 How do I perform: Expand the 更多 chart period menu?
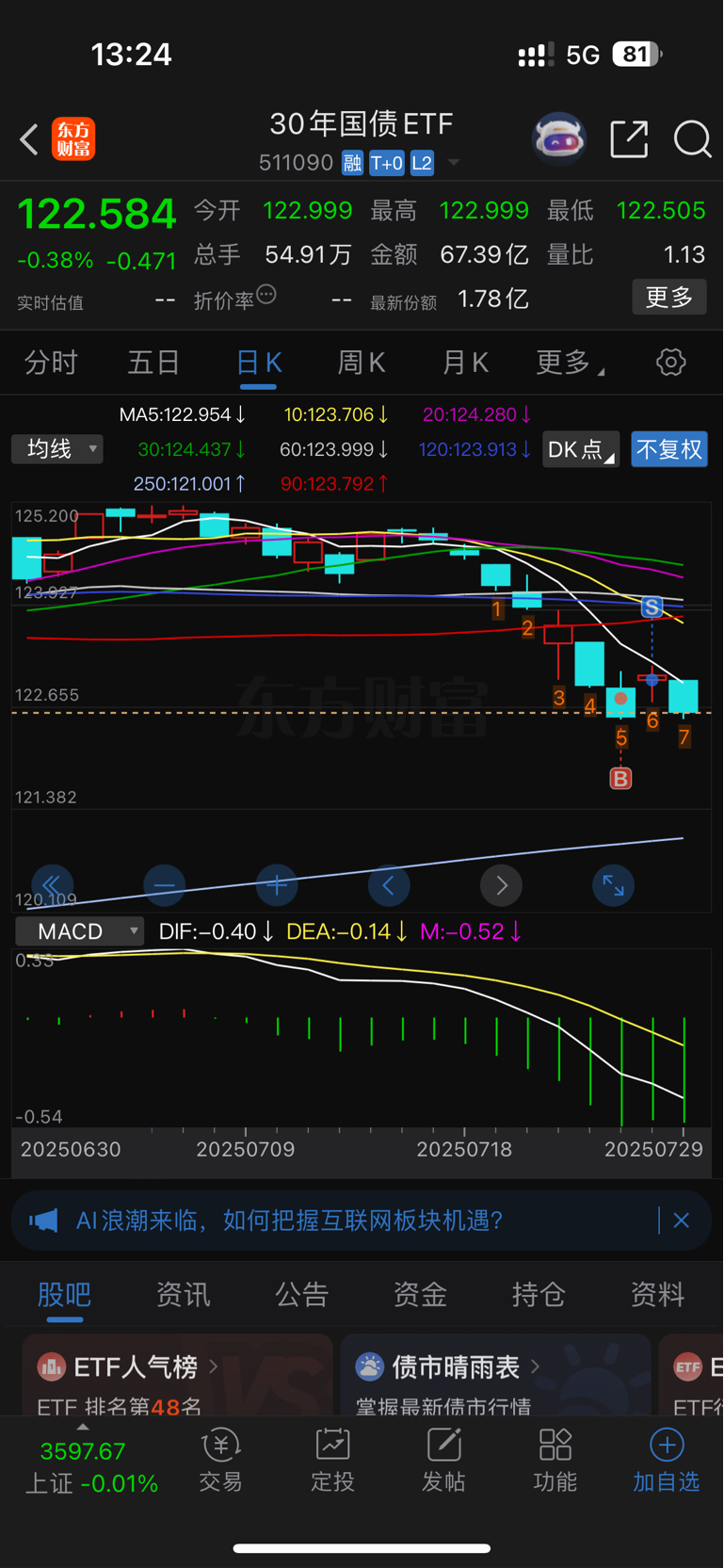570,363
